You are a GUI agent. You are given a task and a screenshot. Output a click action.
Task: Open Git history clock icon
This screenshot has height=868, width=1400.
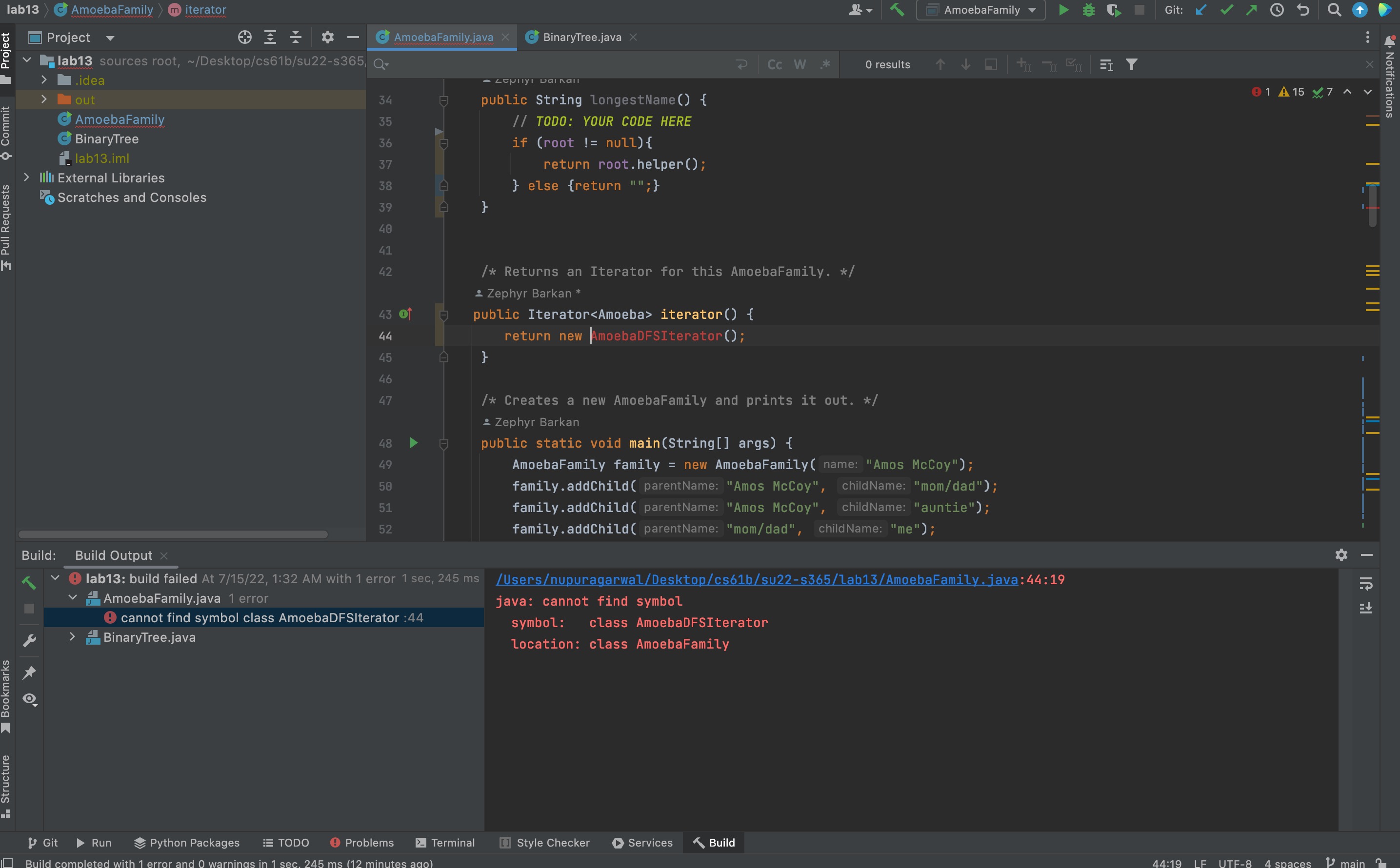click(x=1277, y=10)
